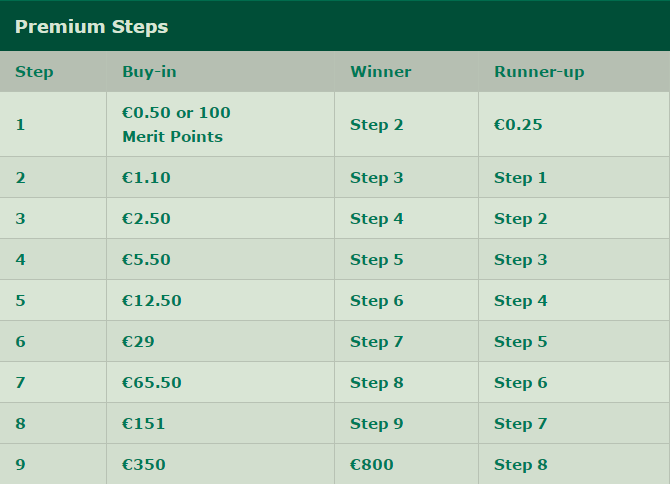The width and height of the screenshot is (670, 484).
Task: Select the €2.50 buy-in cell
Action: (146, 219)
